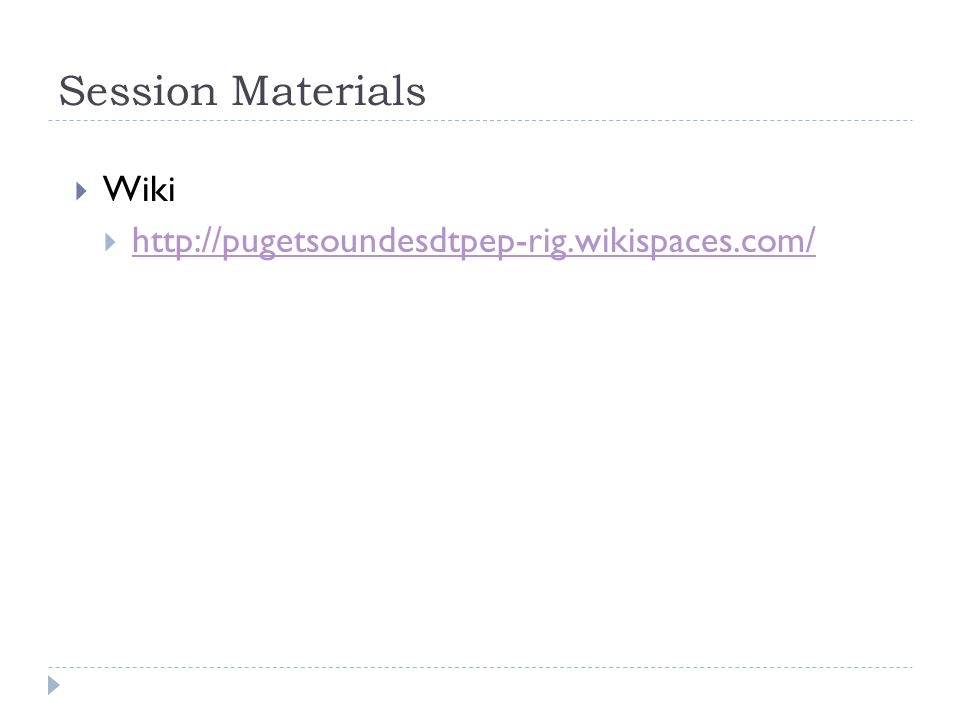Click the dashed divider above the footer
The width and height of the screenshot is (960, 720).
point(480,667)
